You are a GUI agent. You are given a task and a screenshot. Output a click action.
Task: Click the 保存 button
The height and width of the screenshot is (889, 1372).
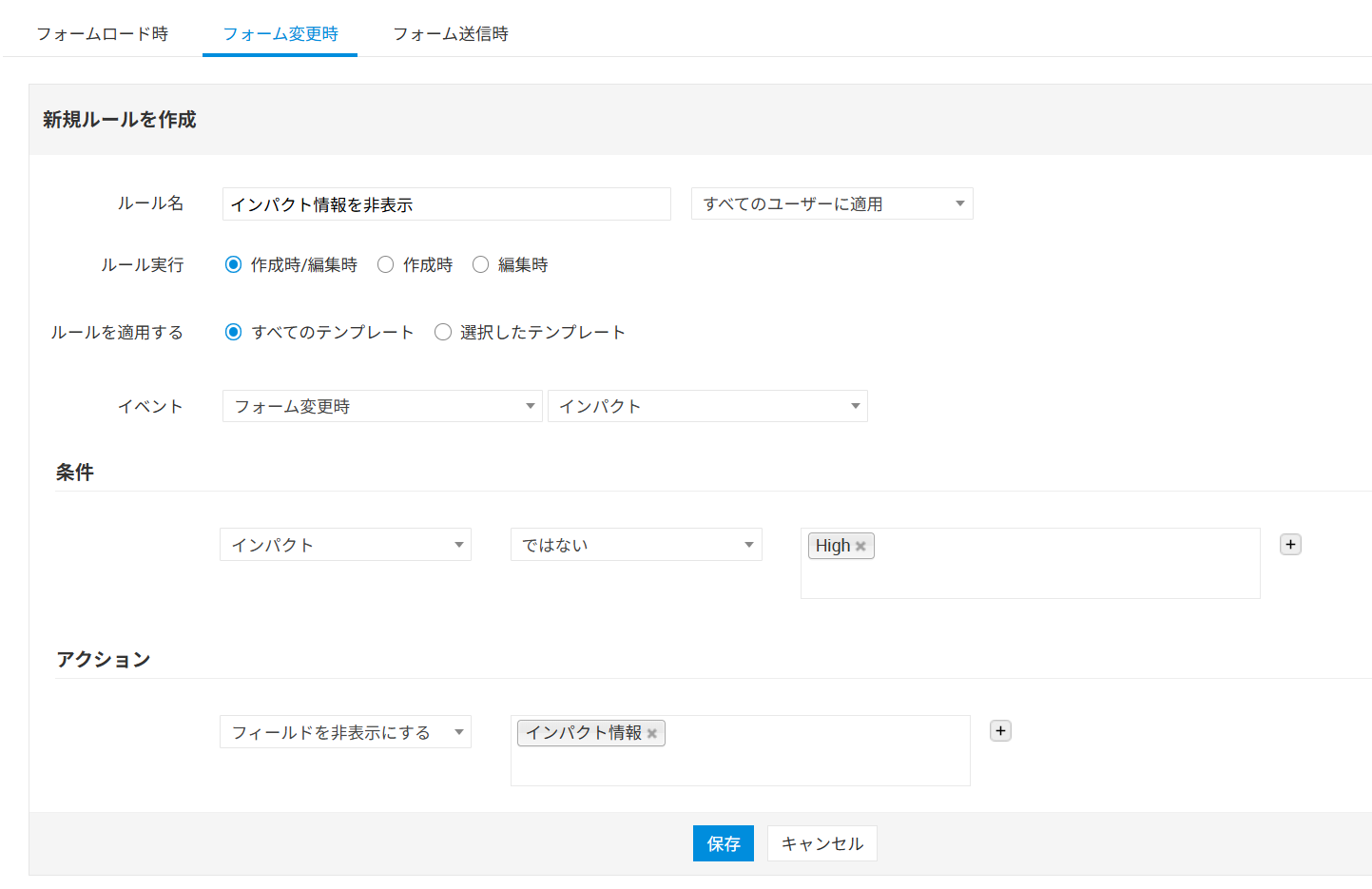[x=723, y=844]
